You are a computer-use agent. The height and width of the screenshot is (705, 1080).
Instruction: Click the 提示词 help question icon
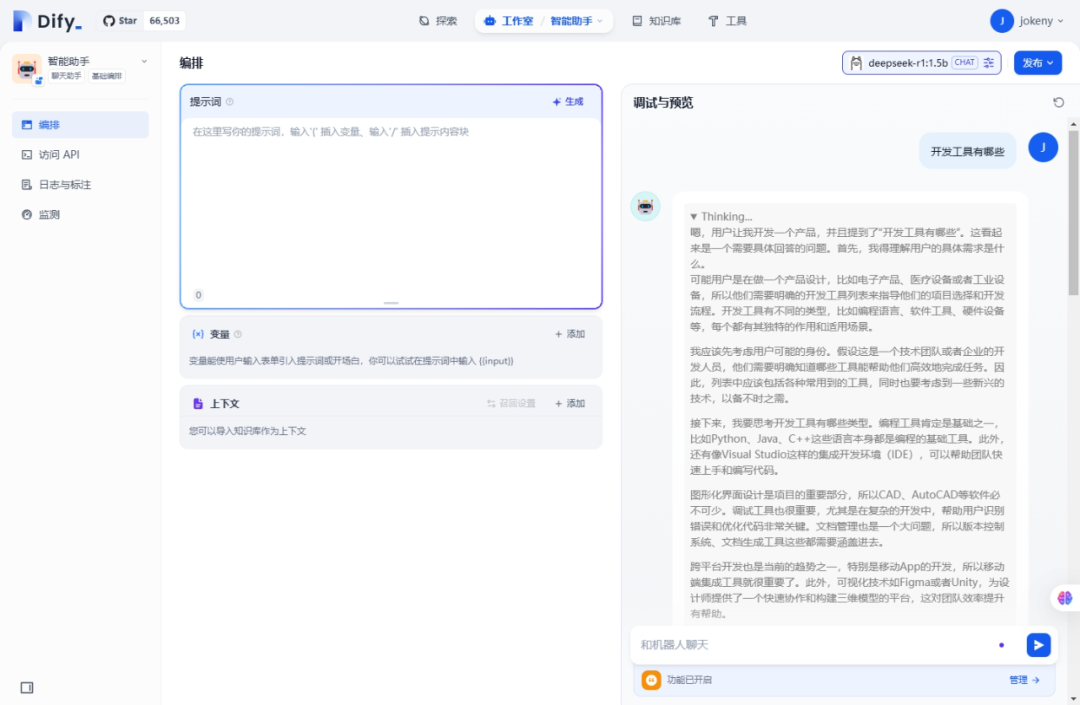click(x=230, y=102)
